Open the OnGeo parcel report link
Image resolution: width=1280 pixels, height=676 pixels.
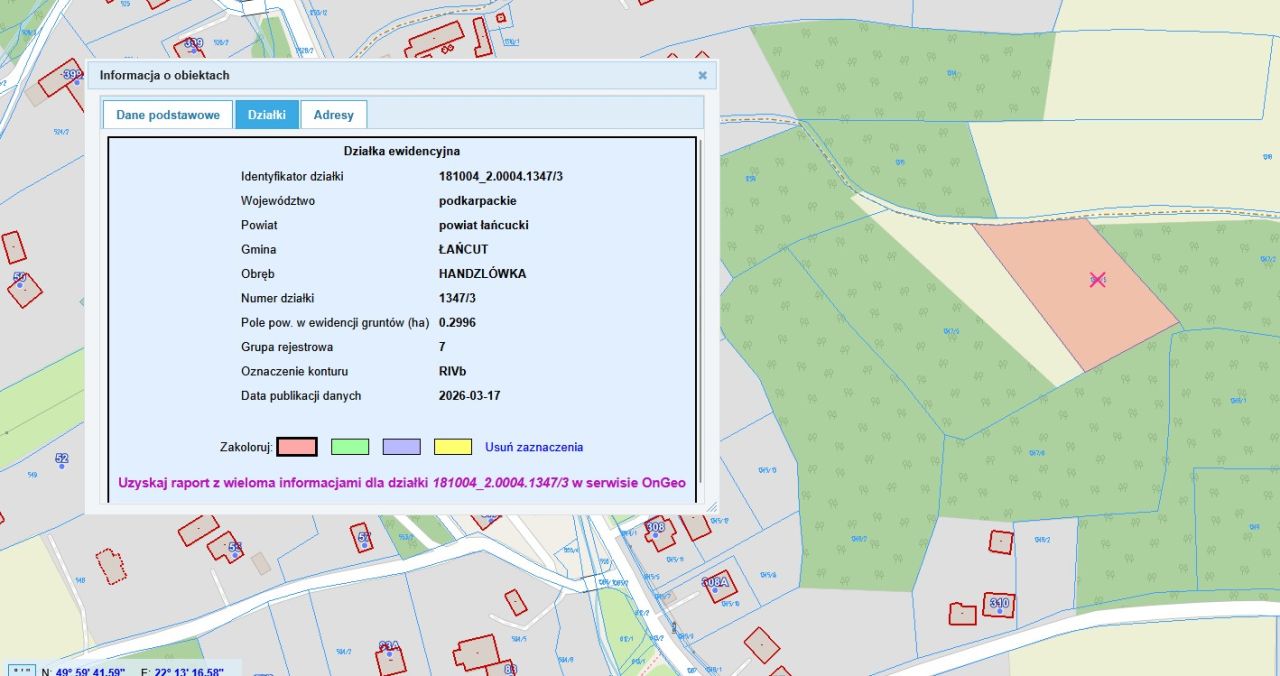tap(402, 483)
